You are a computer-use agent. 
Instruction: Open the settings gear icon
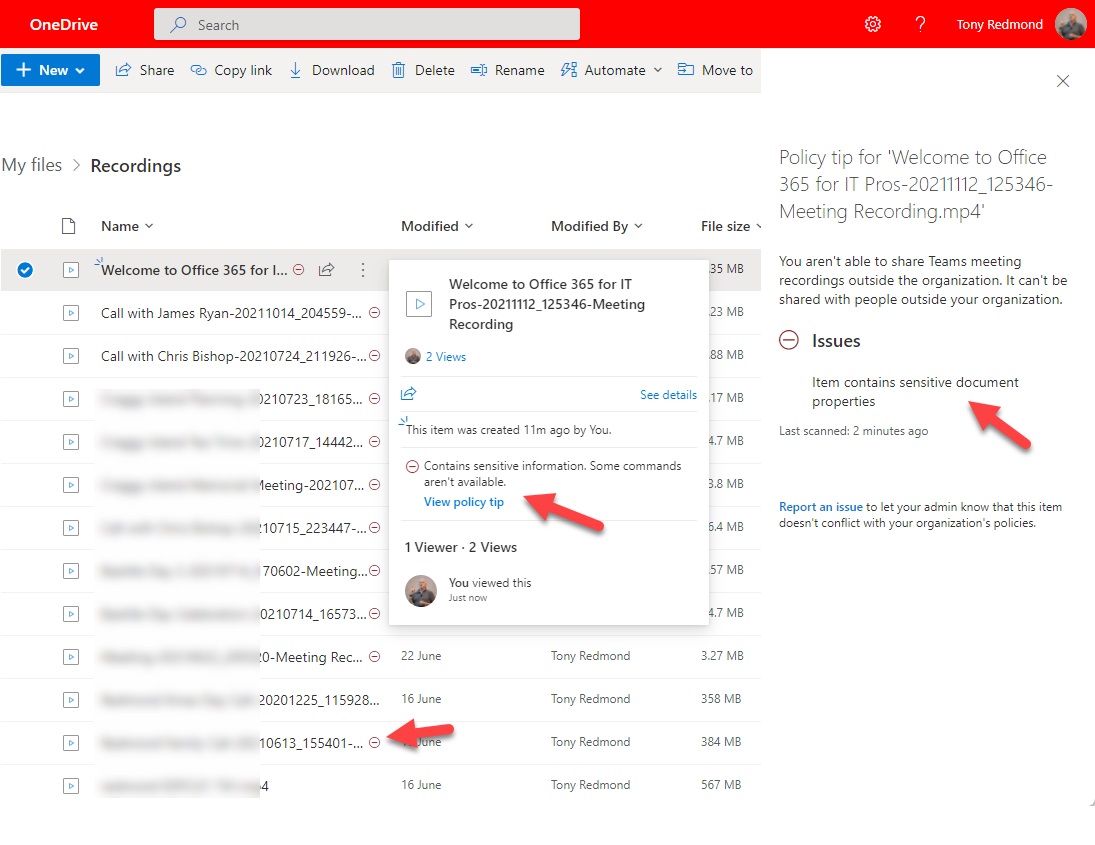[x=873, y=24]
